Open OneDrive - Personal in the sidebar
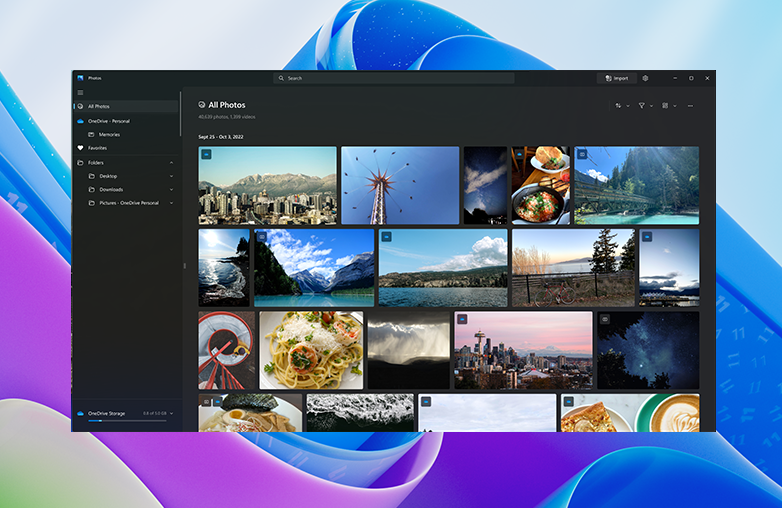 pos(126,121)
